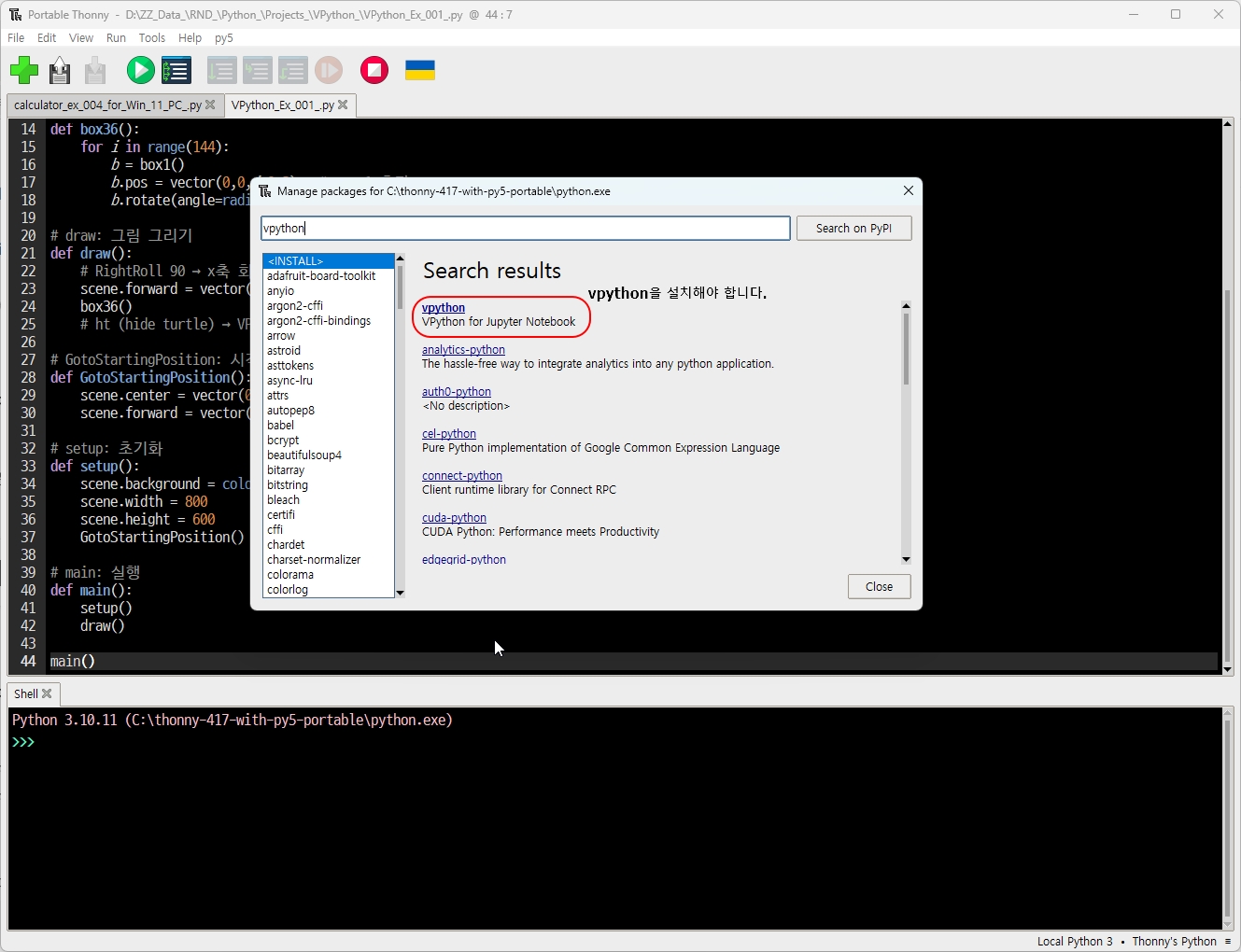The height and width of the screenshot is (952, 1241).
Task: Open the View menu
Action: click(x=81, y=38)
